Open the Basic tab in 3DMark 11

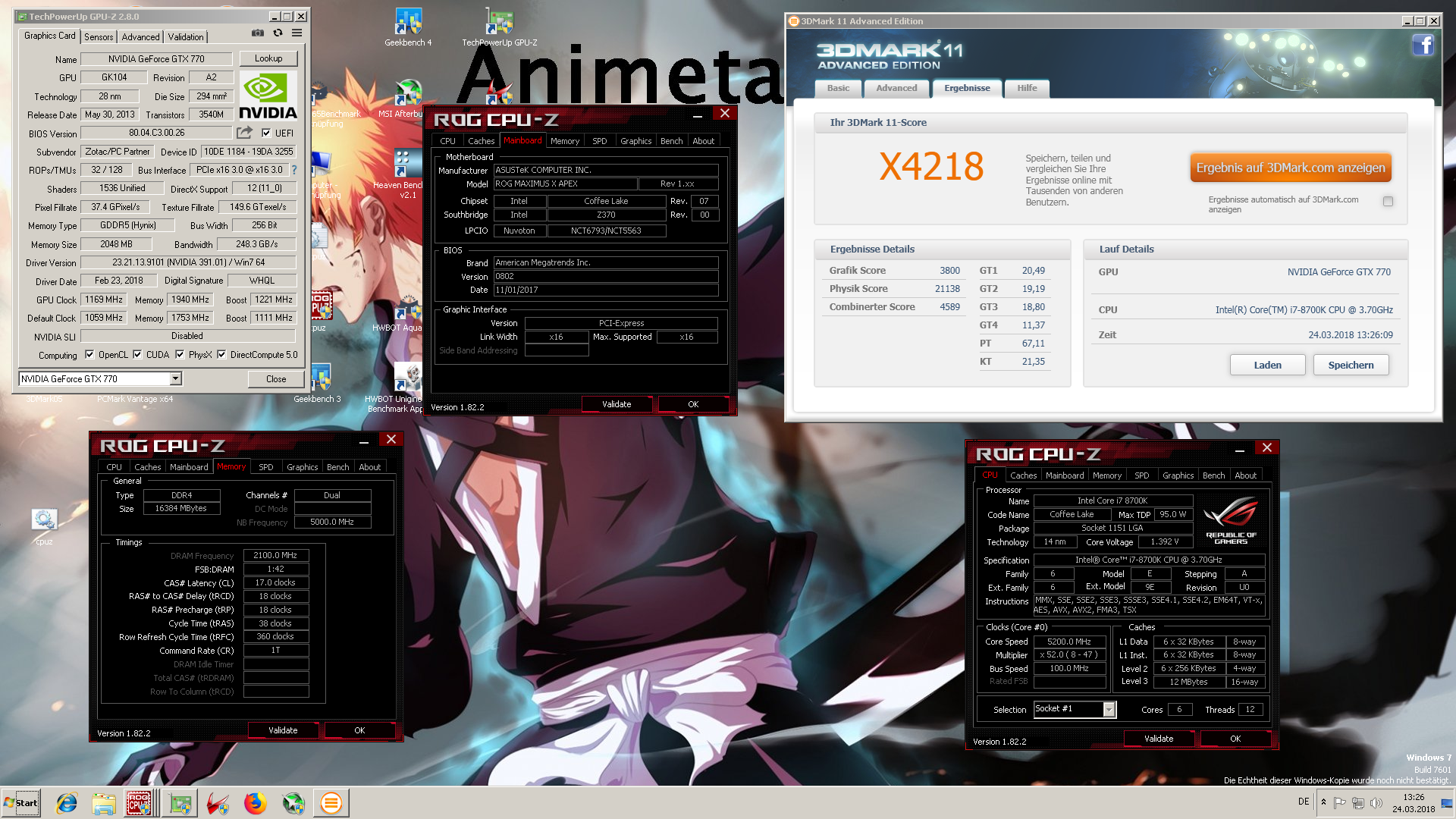pyautogui.click(x=838, y=88)
